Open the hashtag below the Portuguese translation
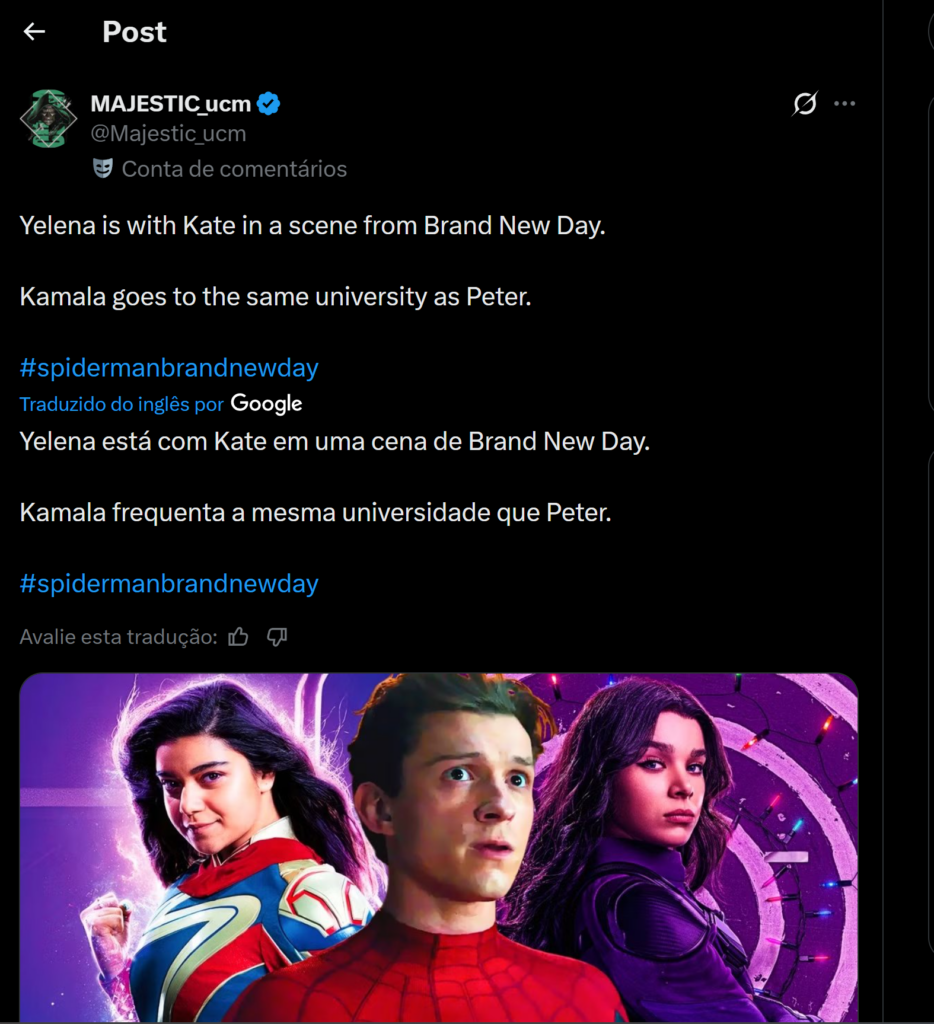934x1024 pixels. 169,584
